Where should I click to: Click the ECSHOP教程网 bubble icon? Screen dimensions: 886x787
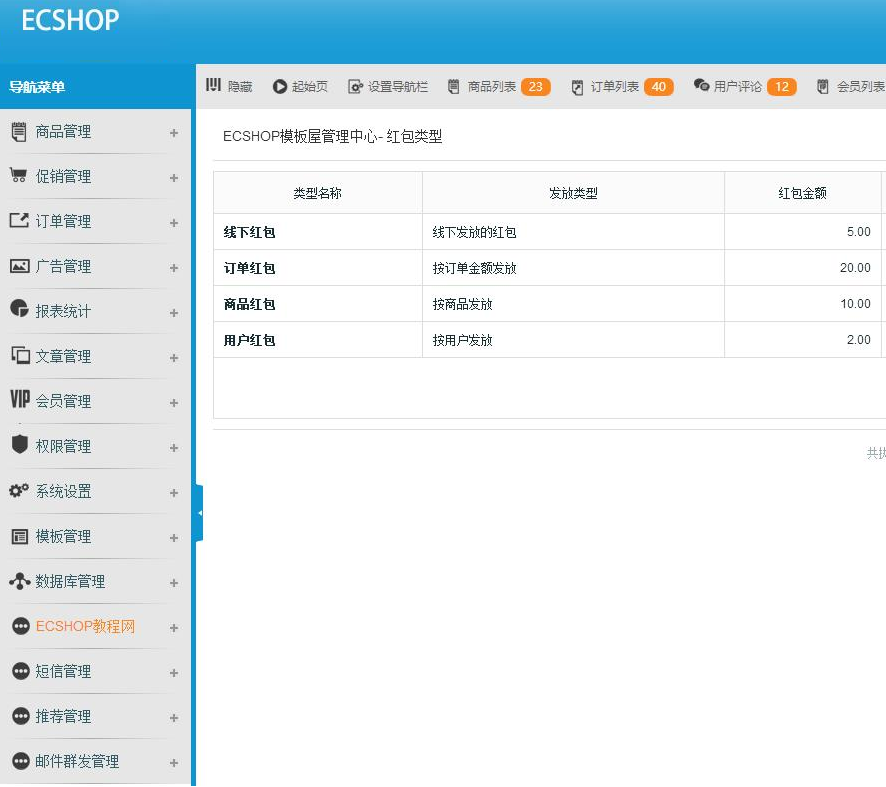(21, 626)
